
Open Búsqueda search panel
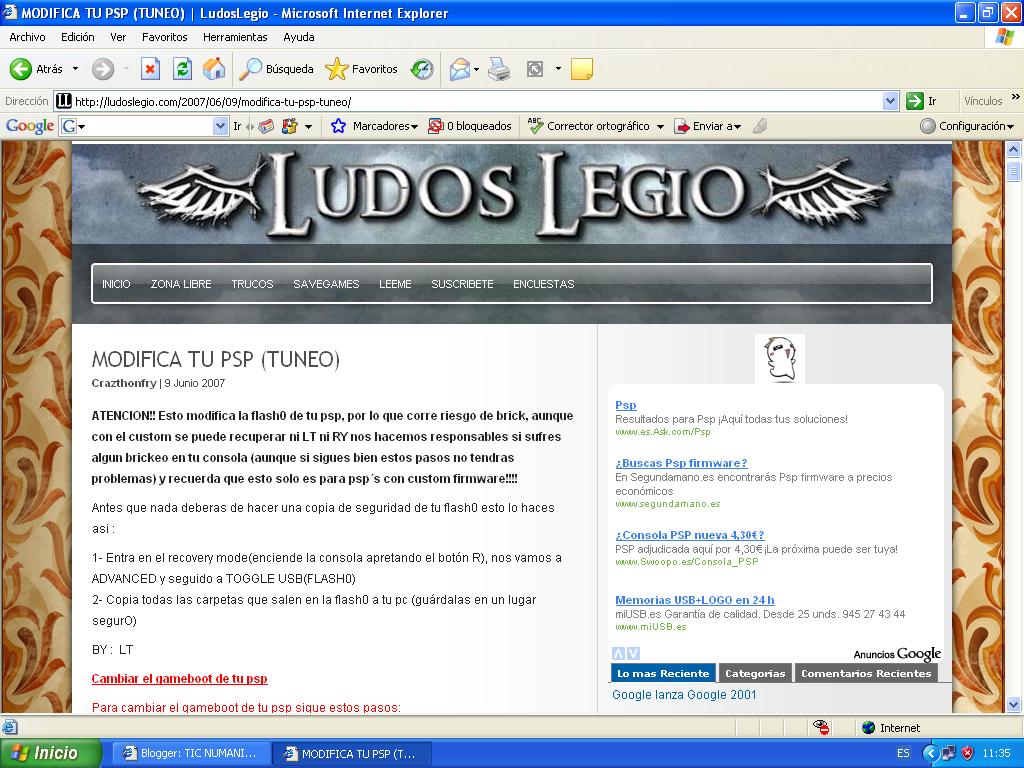276,69
